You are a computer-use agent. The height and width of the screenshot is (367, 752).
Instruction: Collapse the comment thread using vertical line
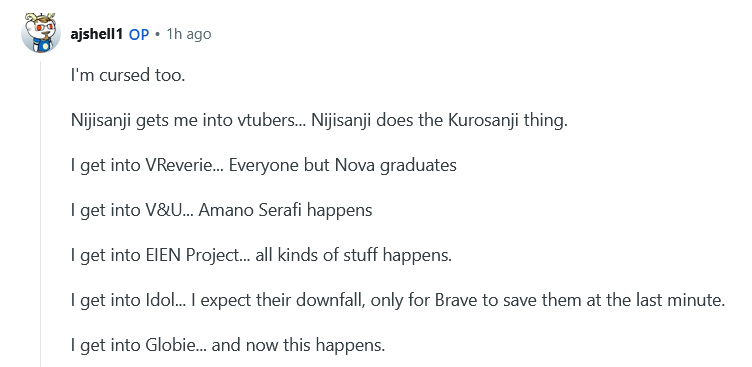[x=41, y=213]
